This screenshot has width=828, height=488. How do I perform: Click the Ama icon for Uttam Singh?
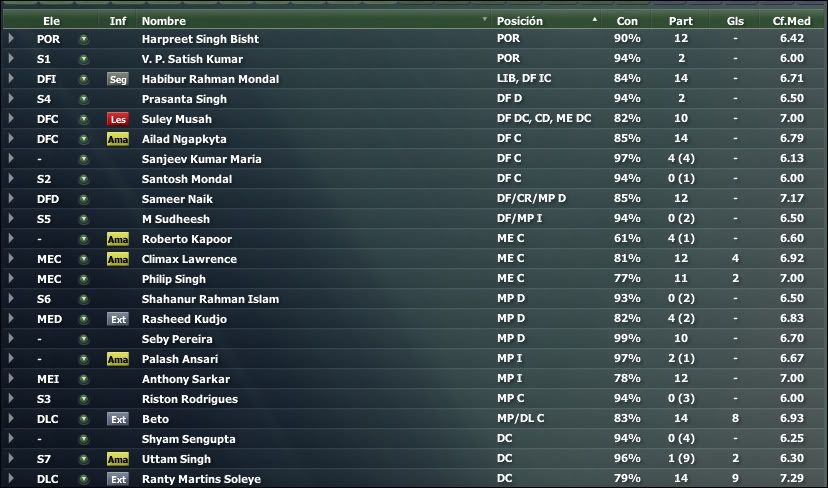coord(118,459)
